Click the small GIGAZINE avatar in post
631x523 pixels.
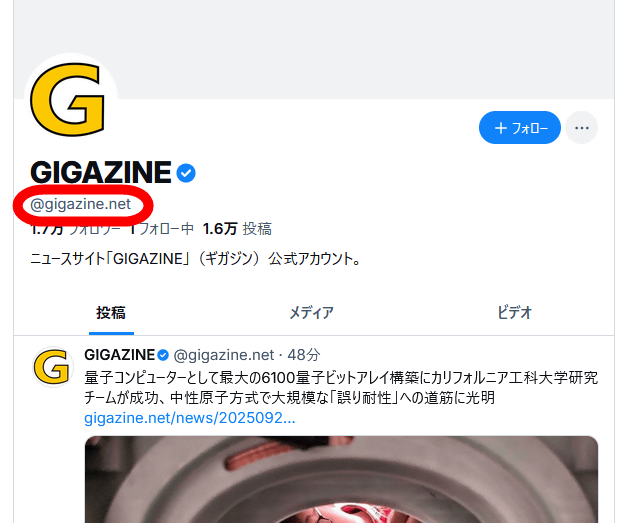(x=53, y=367)
